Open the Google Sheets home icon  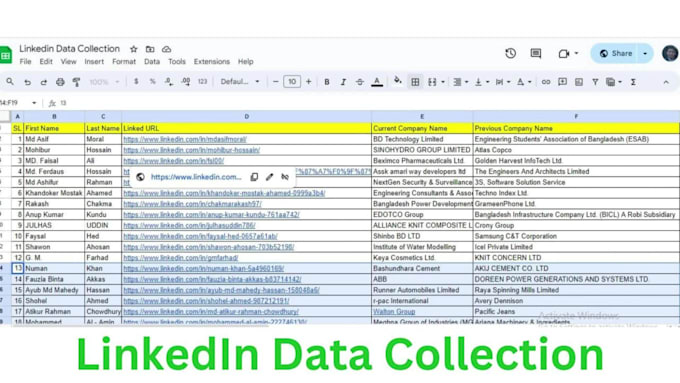click(x=6, y=55)
